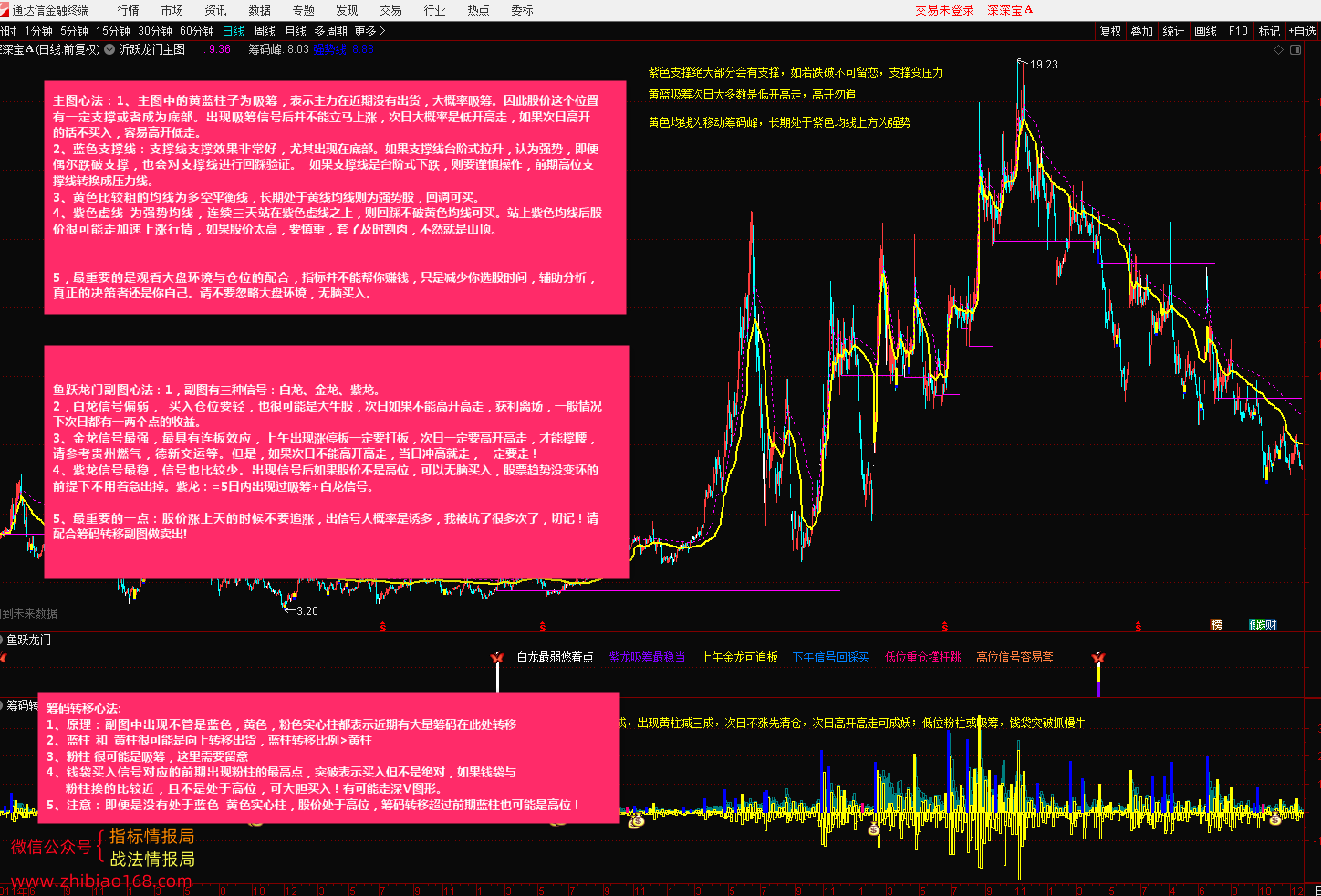Click the orange 榜 badge icon
This screenshot has width=1321, height=896.
1216,625
